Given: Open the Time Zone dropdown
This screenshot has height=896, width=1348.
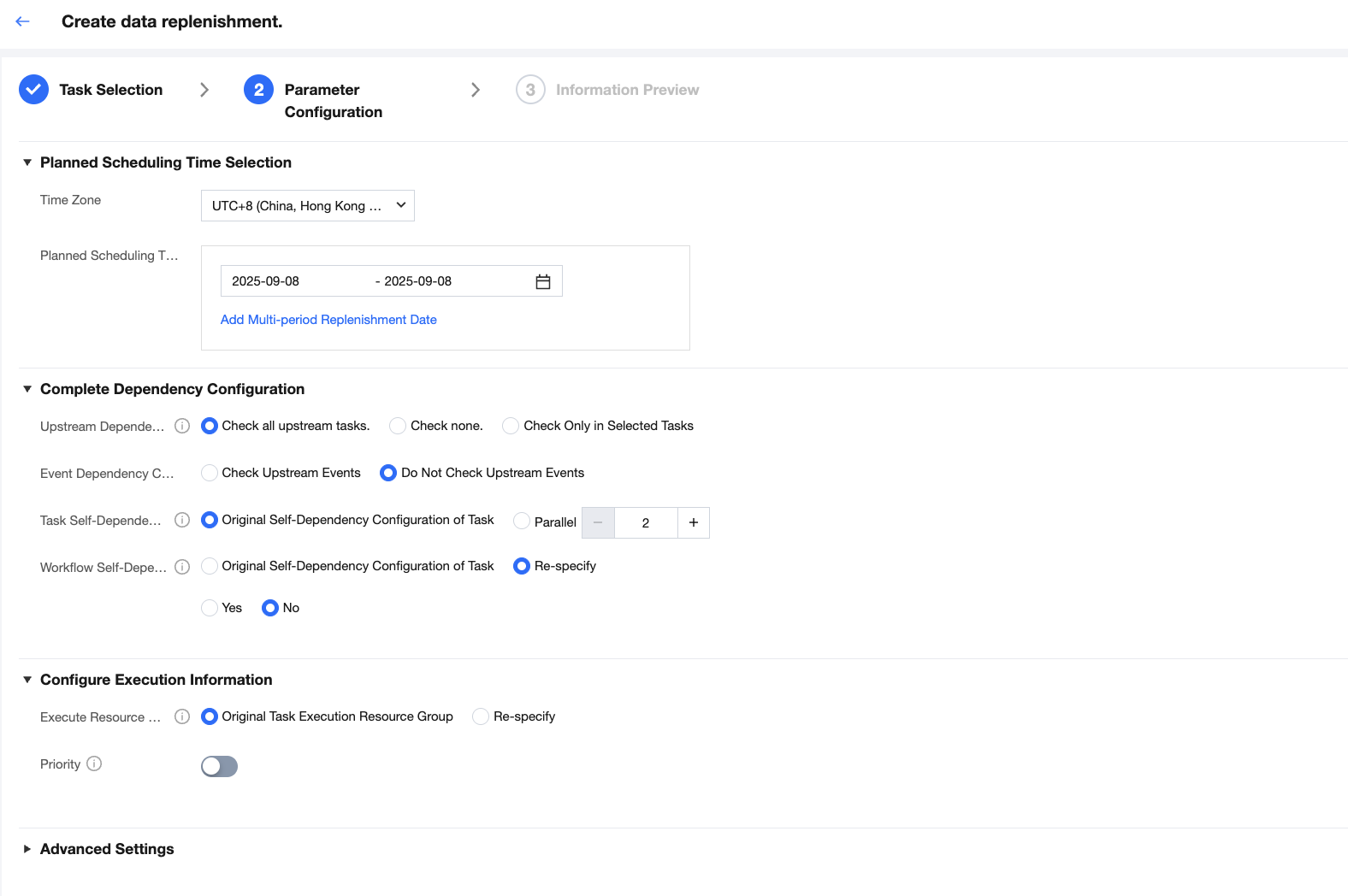Looking at the screenshot, I should click(x=308, y=206).
